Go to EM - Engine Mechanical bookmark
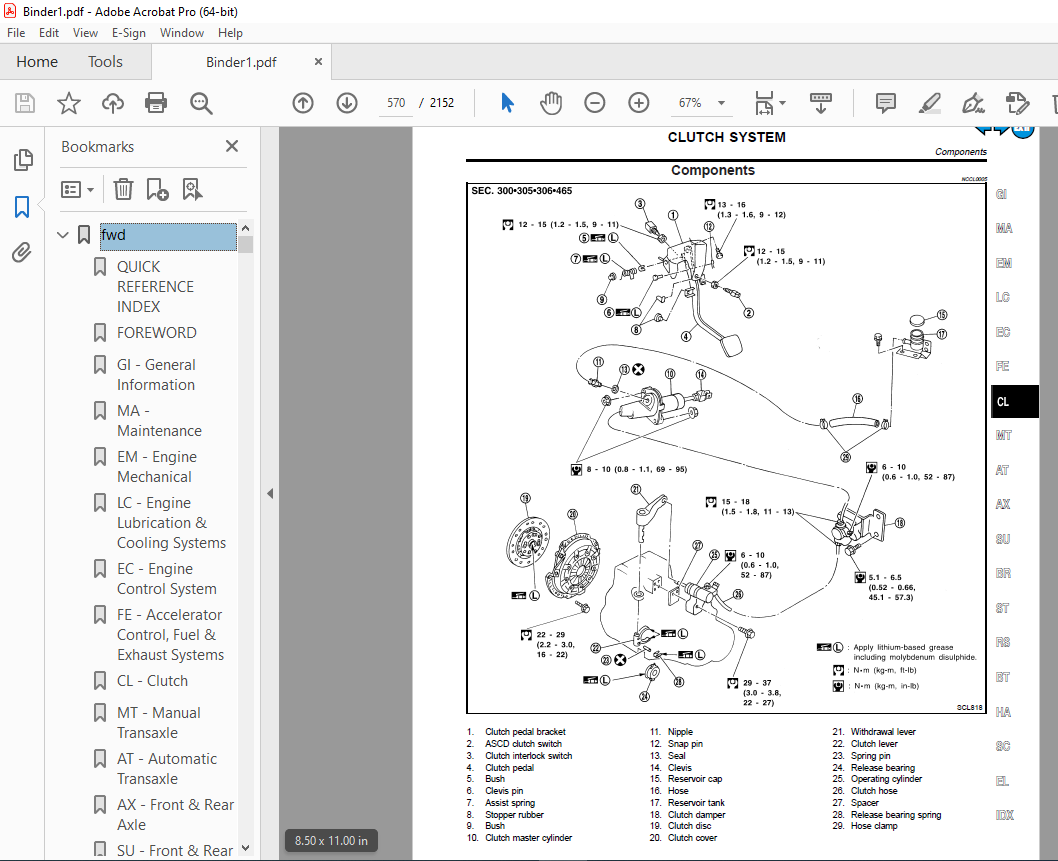This screenshot has width=1058, height=861. pyautogui.click(x=157, y=466)
